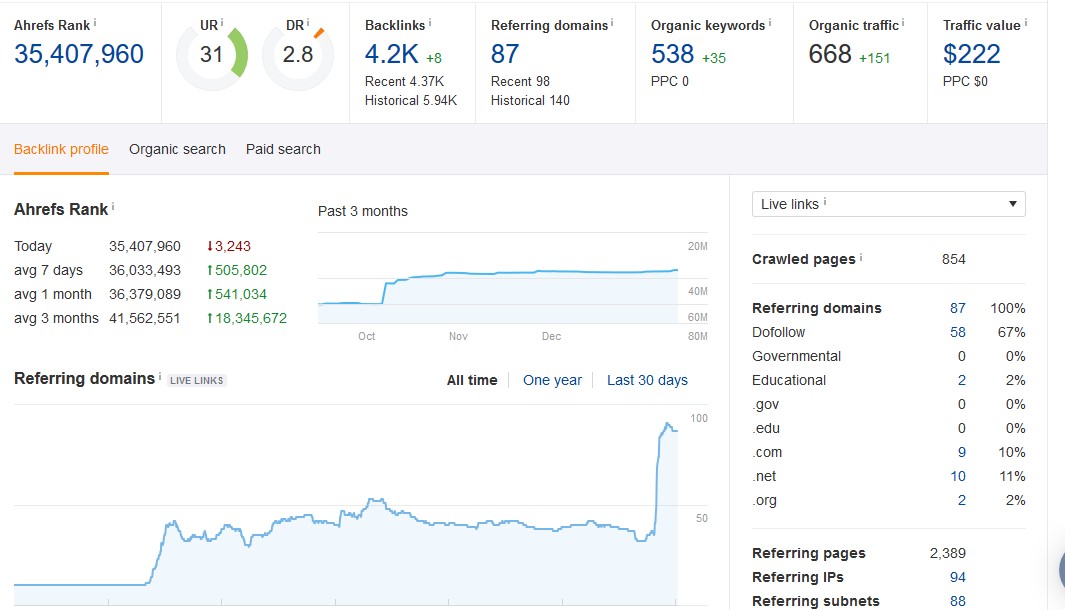Select spike peak in Referring domains chart

[668, 425]
